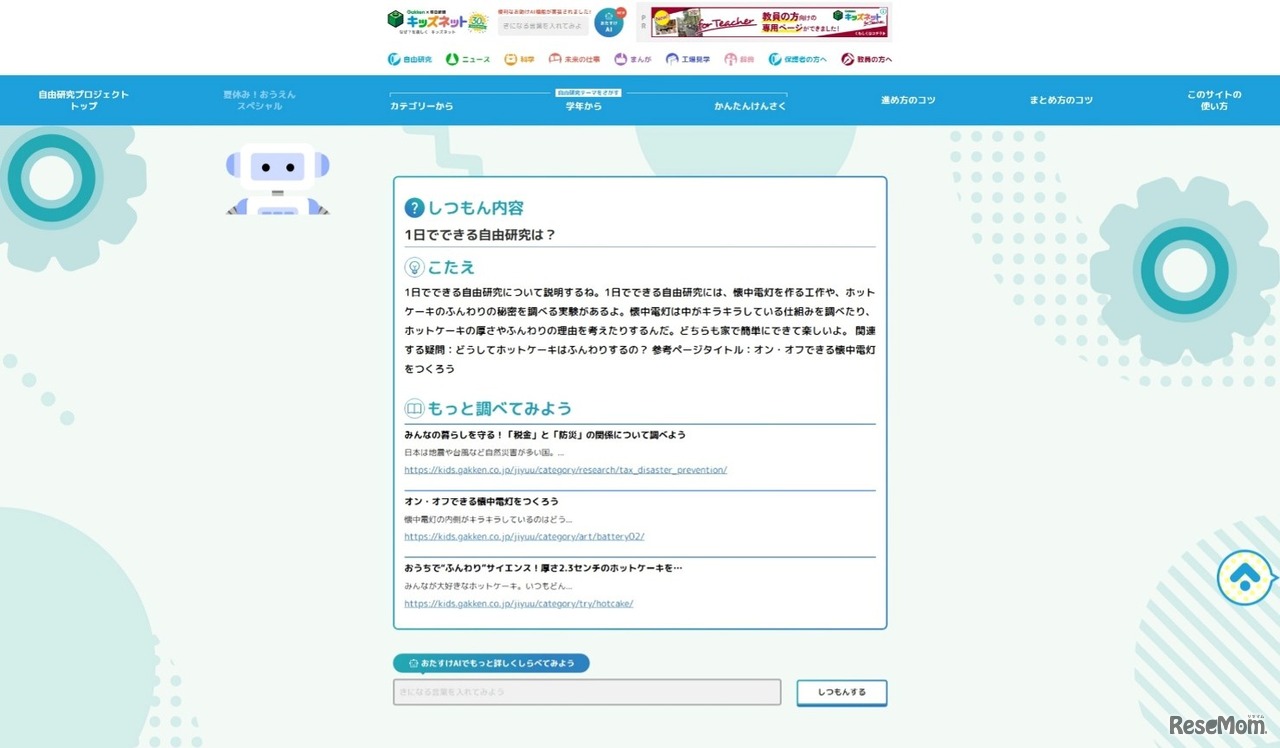Click the round おたすけAI button

click(608, 23)
